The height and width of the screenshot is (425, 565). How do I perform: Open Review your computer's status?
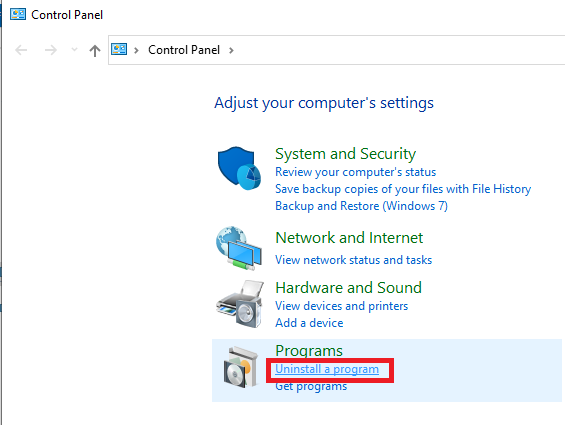[355, 172]
